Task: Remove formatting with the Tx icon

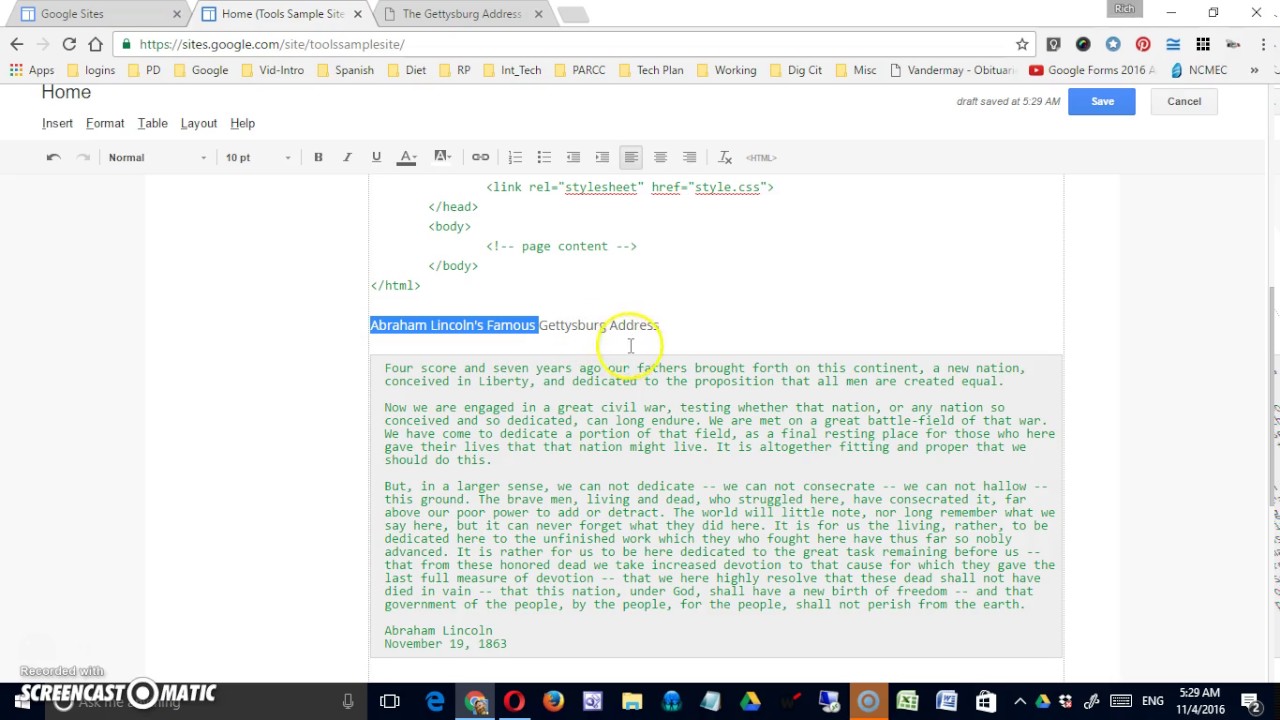Action: coord(725,157)
